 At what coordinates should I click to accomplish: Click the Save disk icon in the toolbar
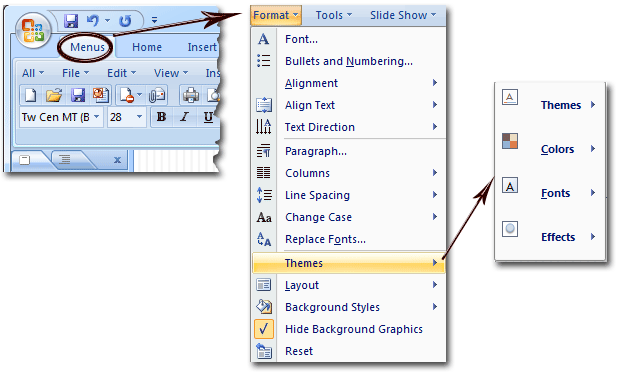pyautogui.click(x=78, y=95)
